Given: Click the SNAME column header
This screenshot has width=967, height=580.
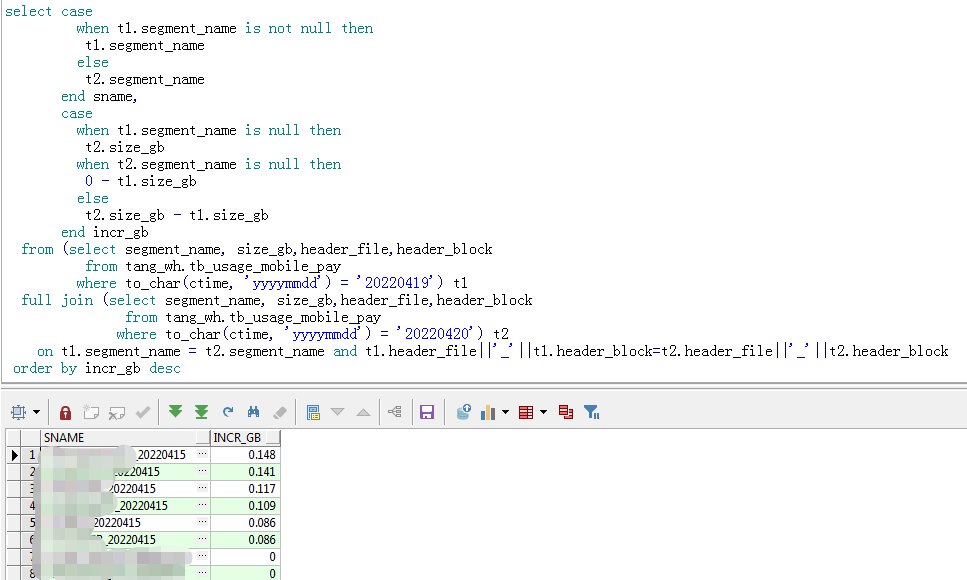Looking at the screenshot, I should (120, 438).
